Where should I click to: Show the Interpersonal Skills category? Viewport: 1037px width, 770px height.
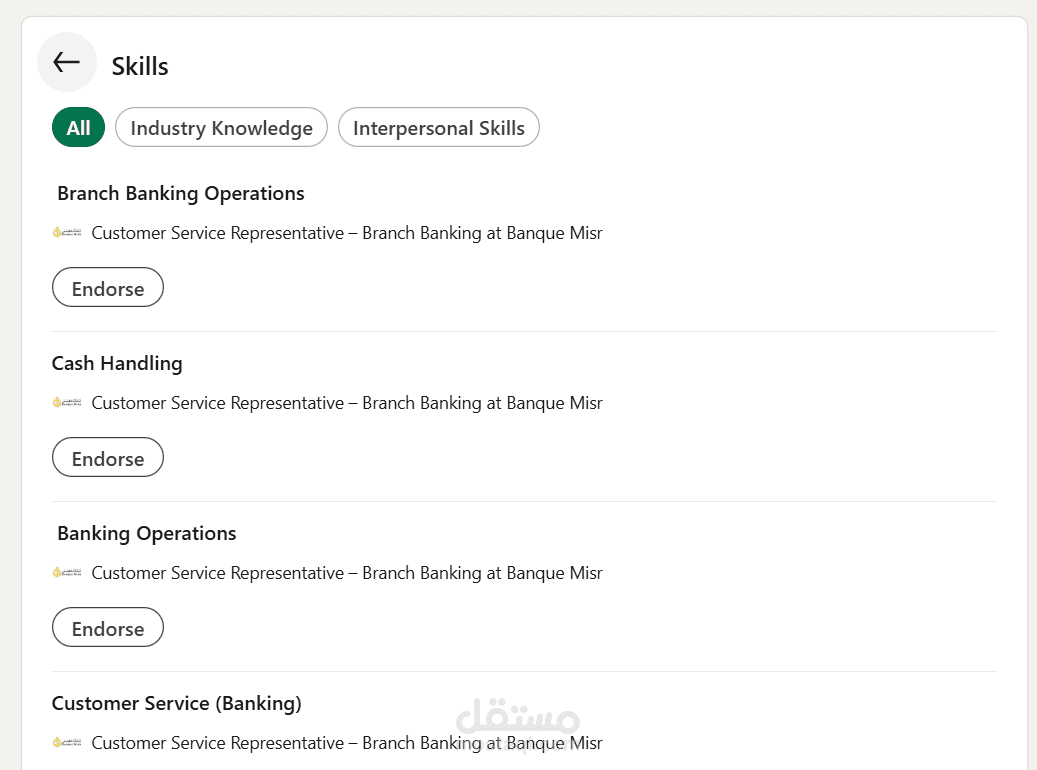438,128
